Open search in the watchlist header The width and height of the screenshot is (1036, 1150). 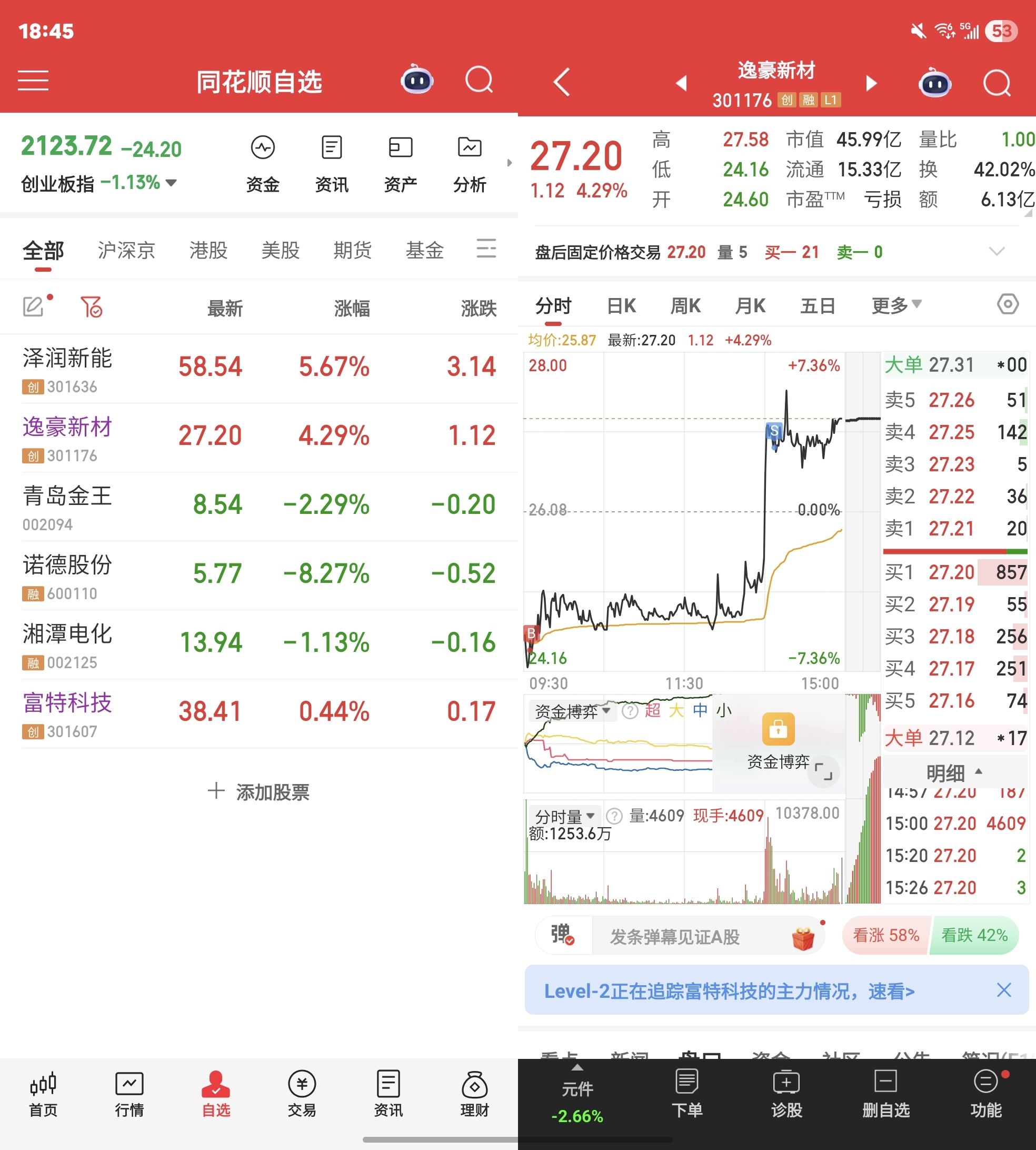pos(479,80)
